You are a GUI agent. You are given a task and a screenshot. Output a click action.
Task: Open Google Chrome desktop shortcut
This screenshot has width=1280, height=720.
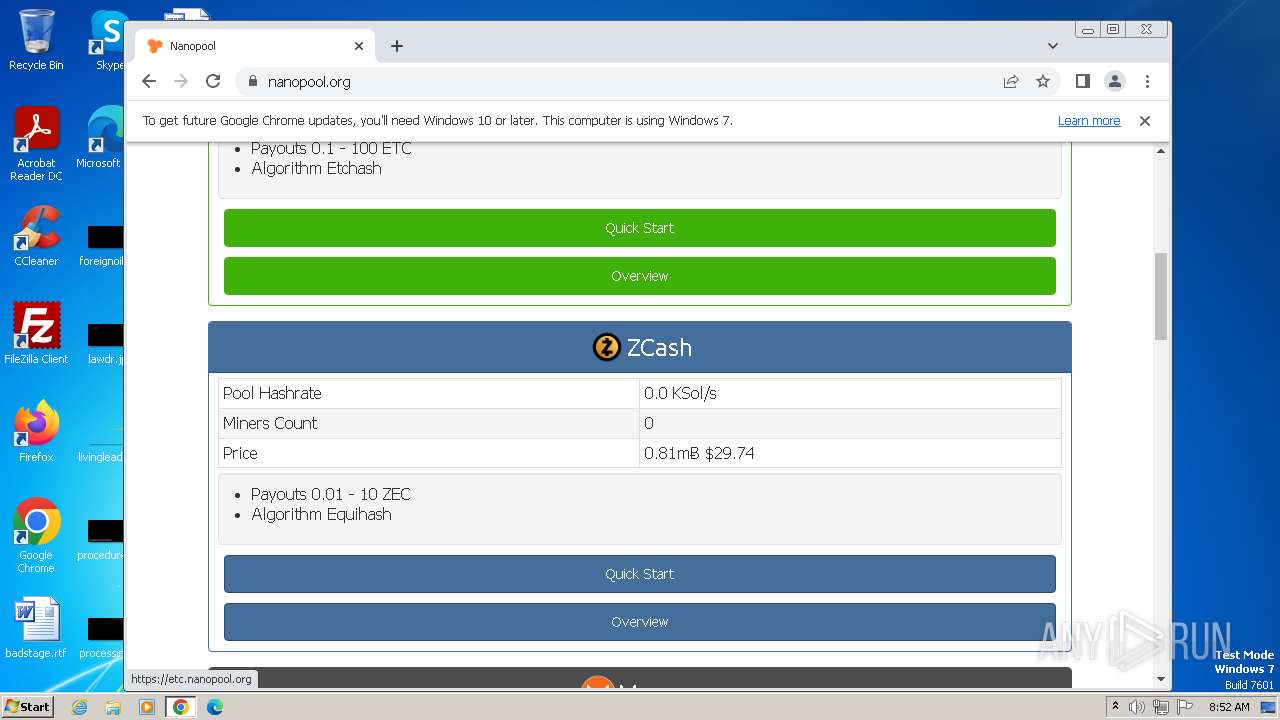(x=36, y=535)
